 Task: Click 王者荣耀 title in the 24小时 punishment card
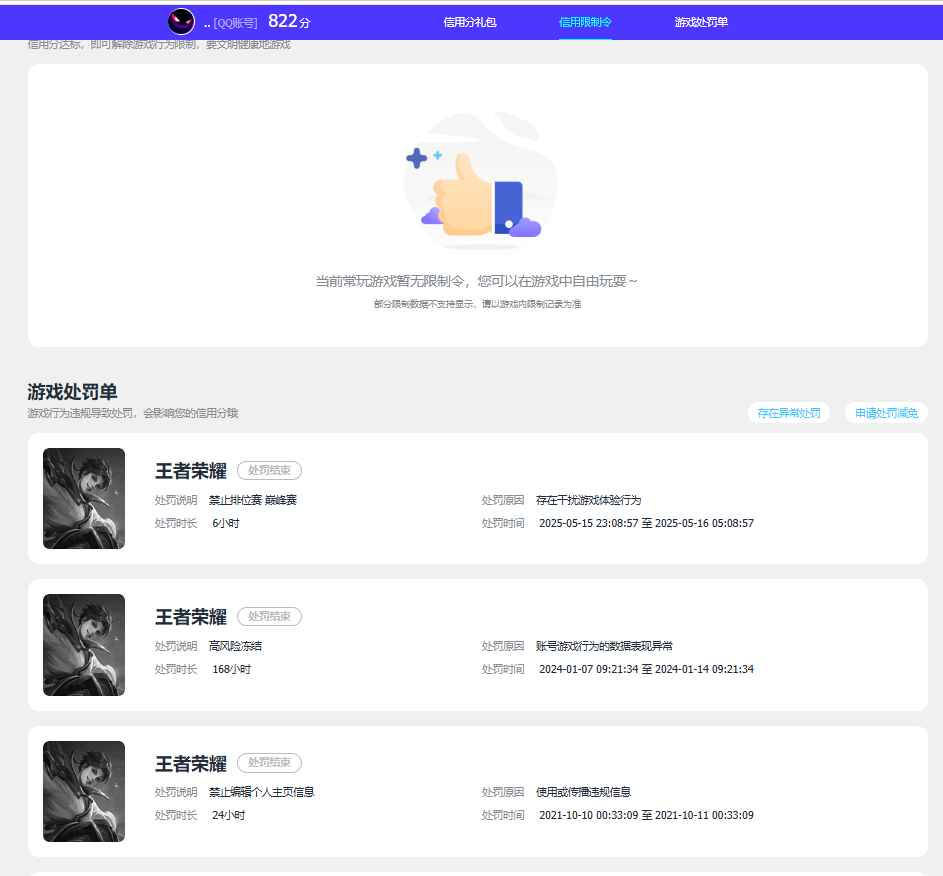click(x=191, y=764)
